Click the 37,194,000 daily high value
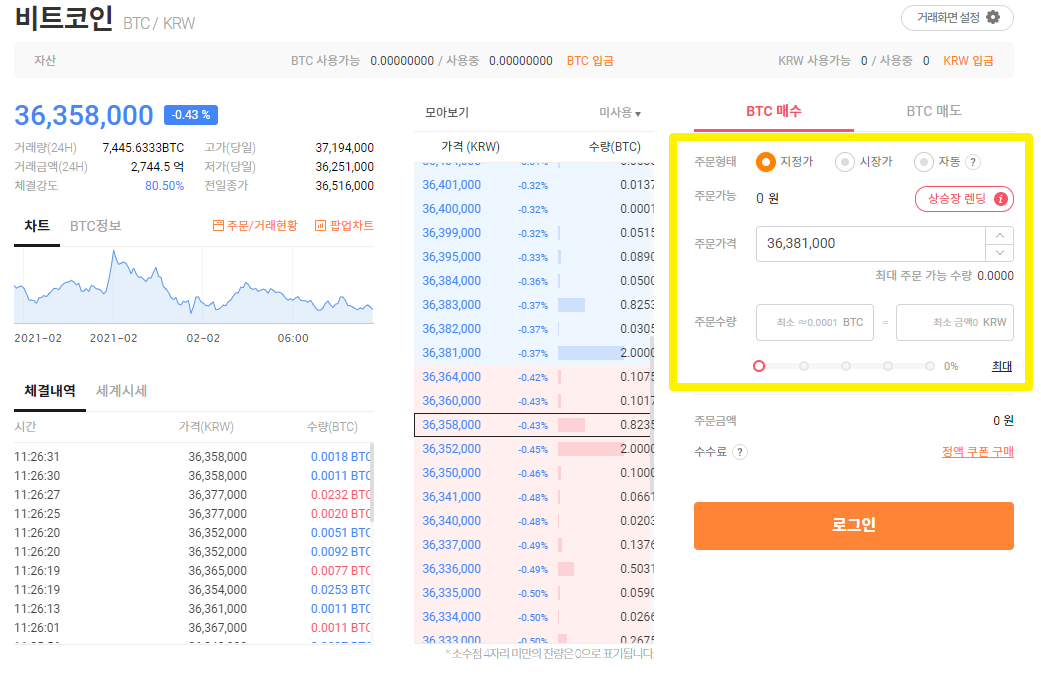 pos(345,147)
